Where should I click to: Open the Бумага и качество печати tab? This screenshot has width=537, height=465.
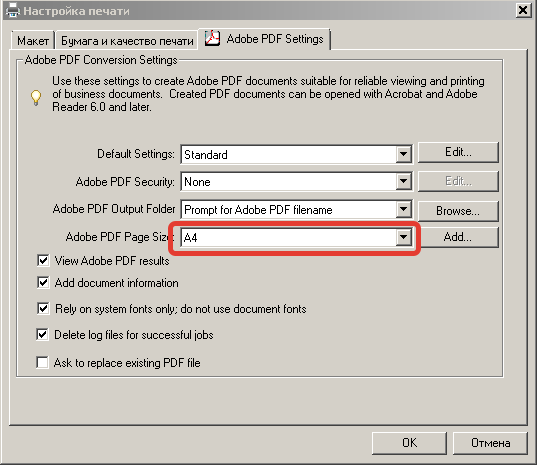click(127, 41)
